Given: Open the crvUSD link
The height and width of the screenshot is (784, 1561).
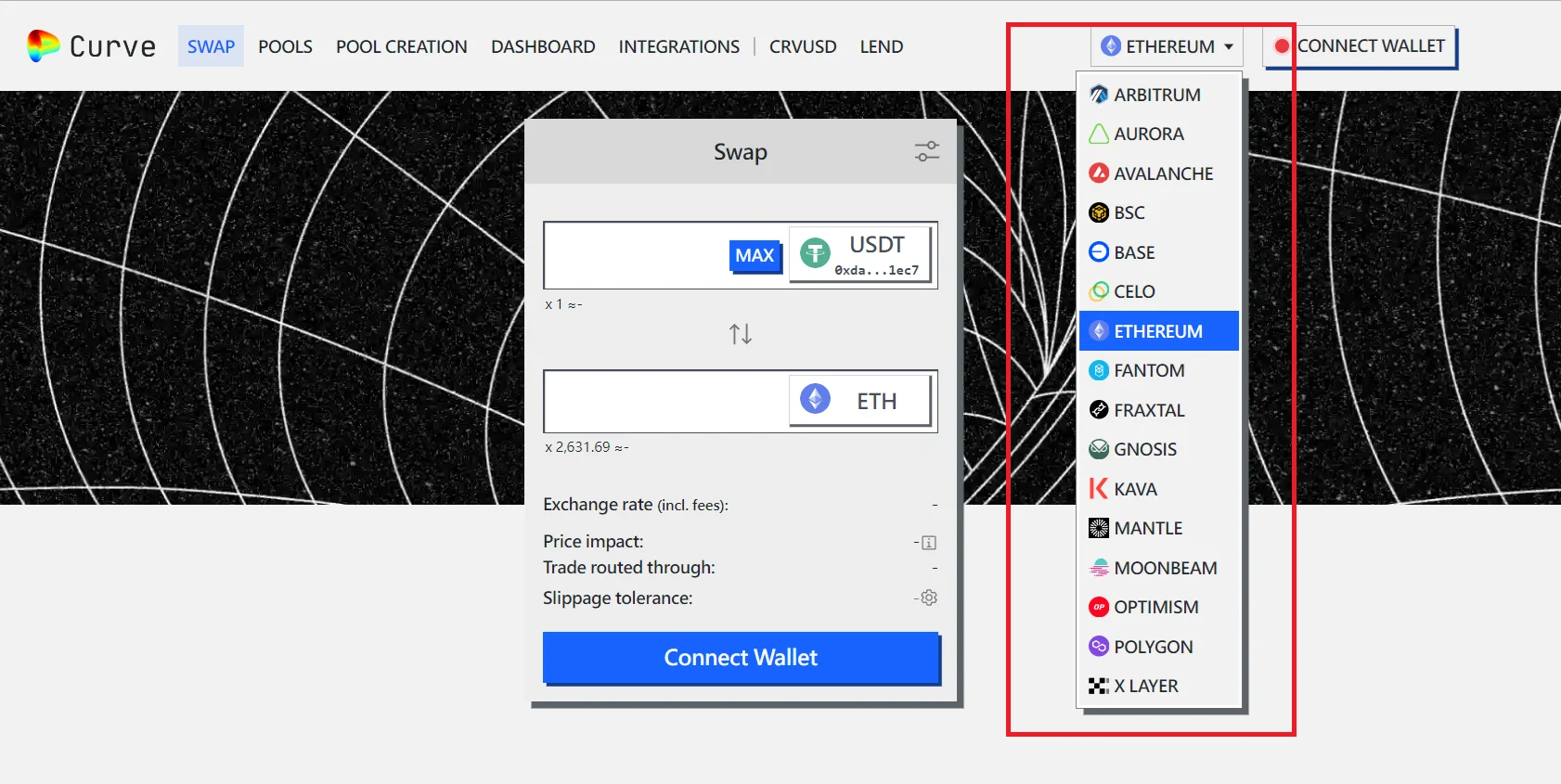Looking at the screenshot, I should coord(803,46).
